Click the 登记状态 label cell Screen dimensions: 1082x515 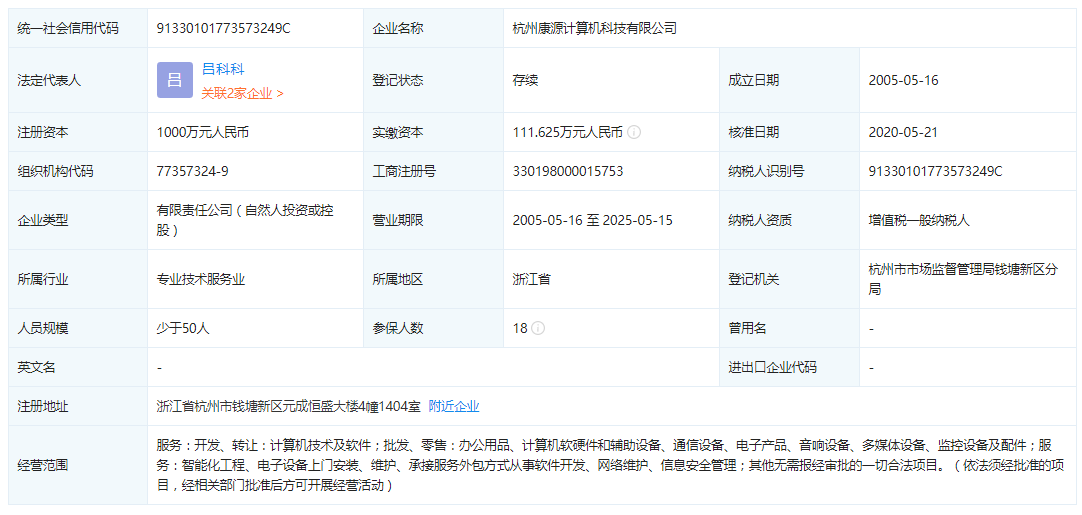click(x=433, y=80)
